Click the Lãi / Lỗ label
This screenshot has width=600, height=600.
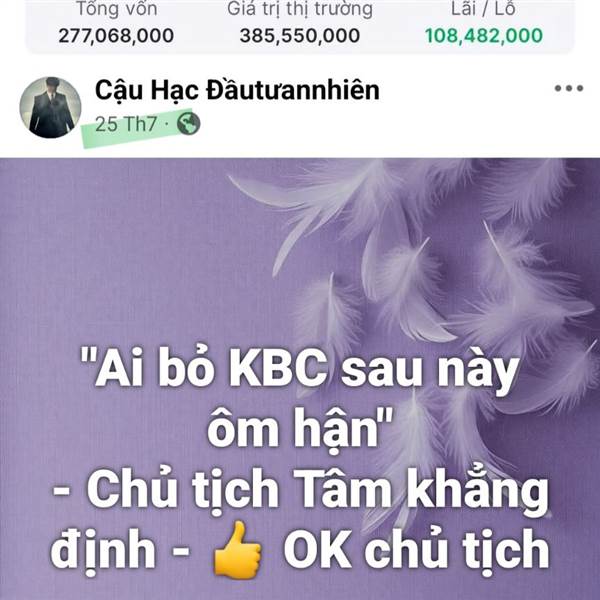tap(483, 9)
